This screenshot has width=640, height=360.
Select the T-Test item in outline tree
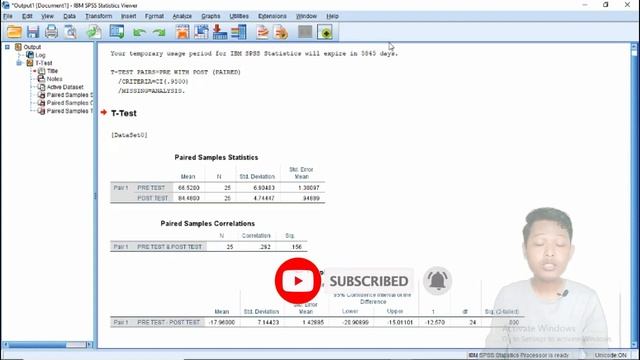43,63
